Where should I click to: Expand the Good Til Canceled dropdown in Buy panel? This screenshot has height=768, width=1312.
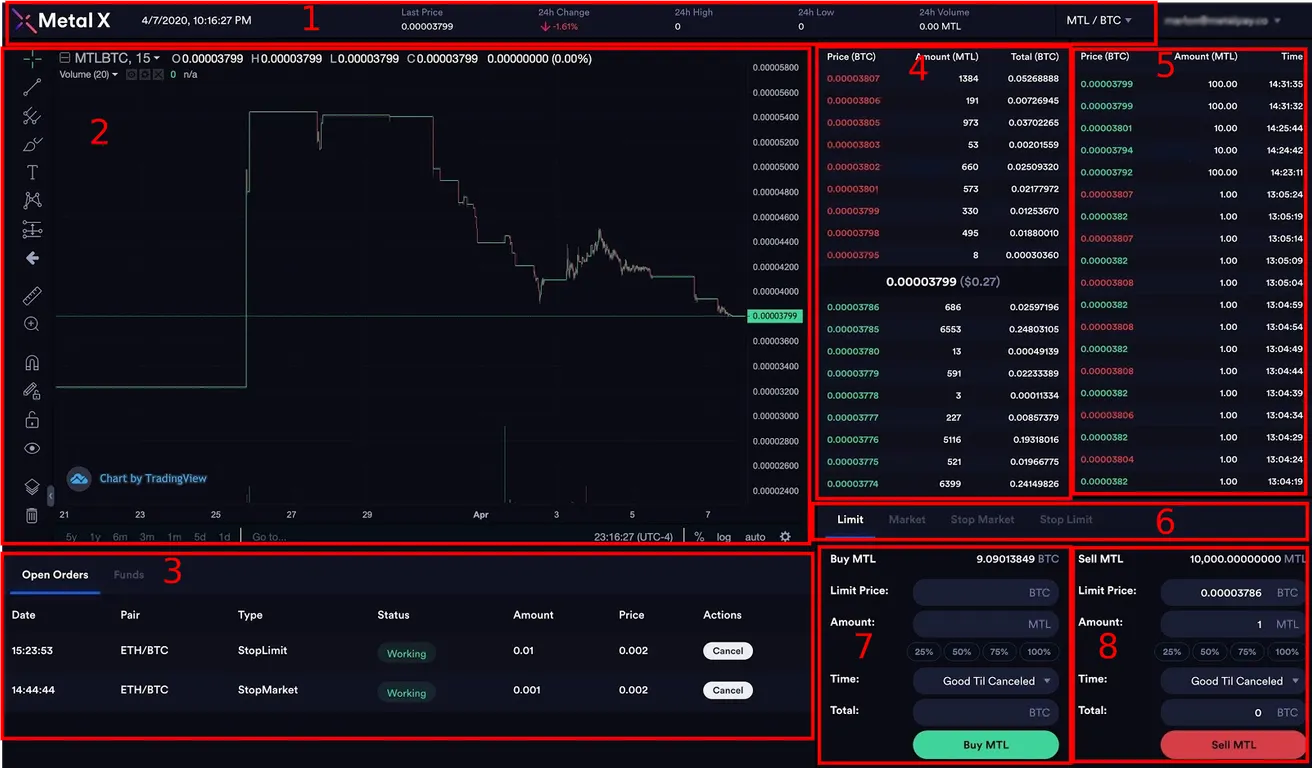(x=986, y=681)
